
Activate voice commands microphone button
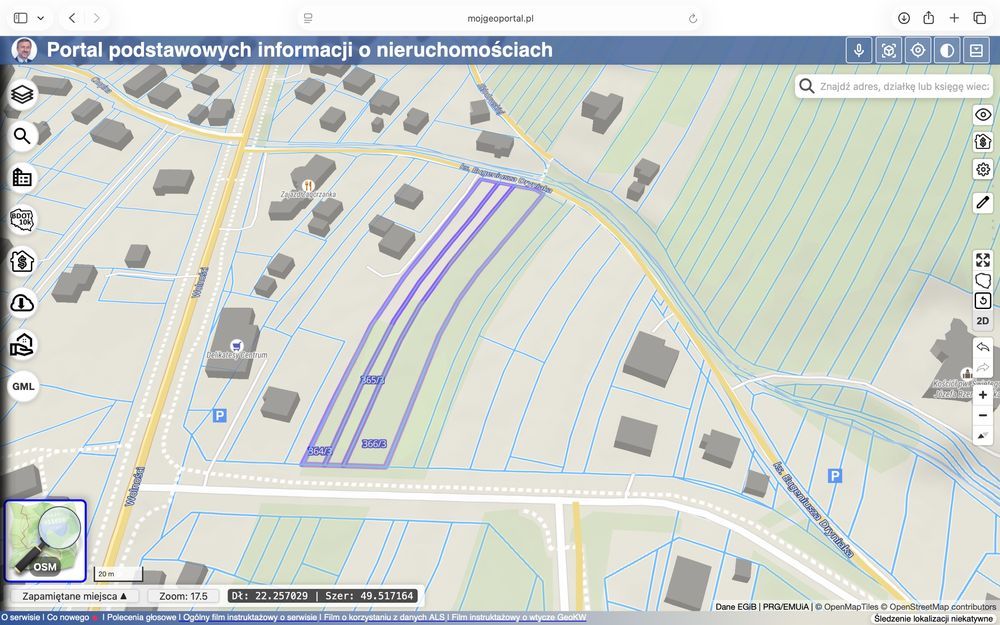[x=859, y=50]
